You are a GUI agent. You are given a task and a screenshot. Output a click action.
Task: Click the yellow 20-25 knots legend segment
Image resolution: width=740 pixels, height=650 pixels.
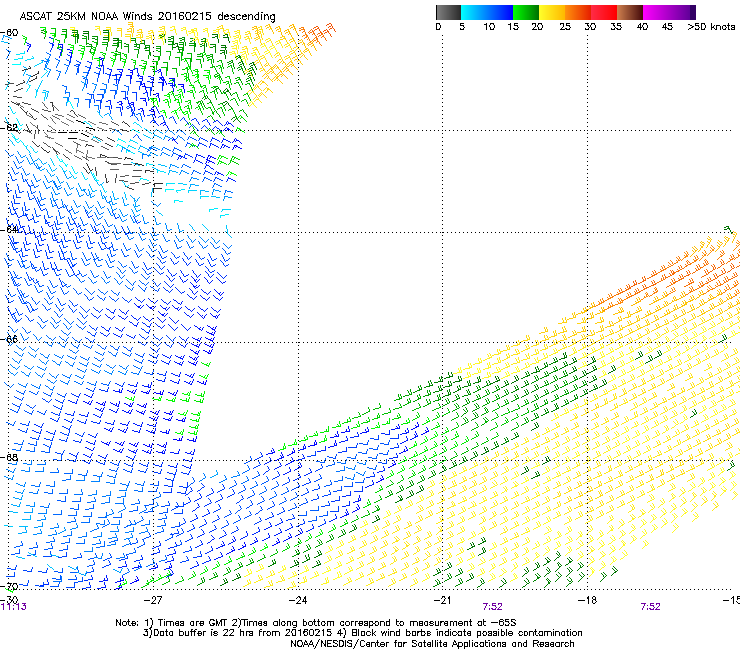[552, 12]
